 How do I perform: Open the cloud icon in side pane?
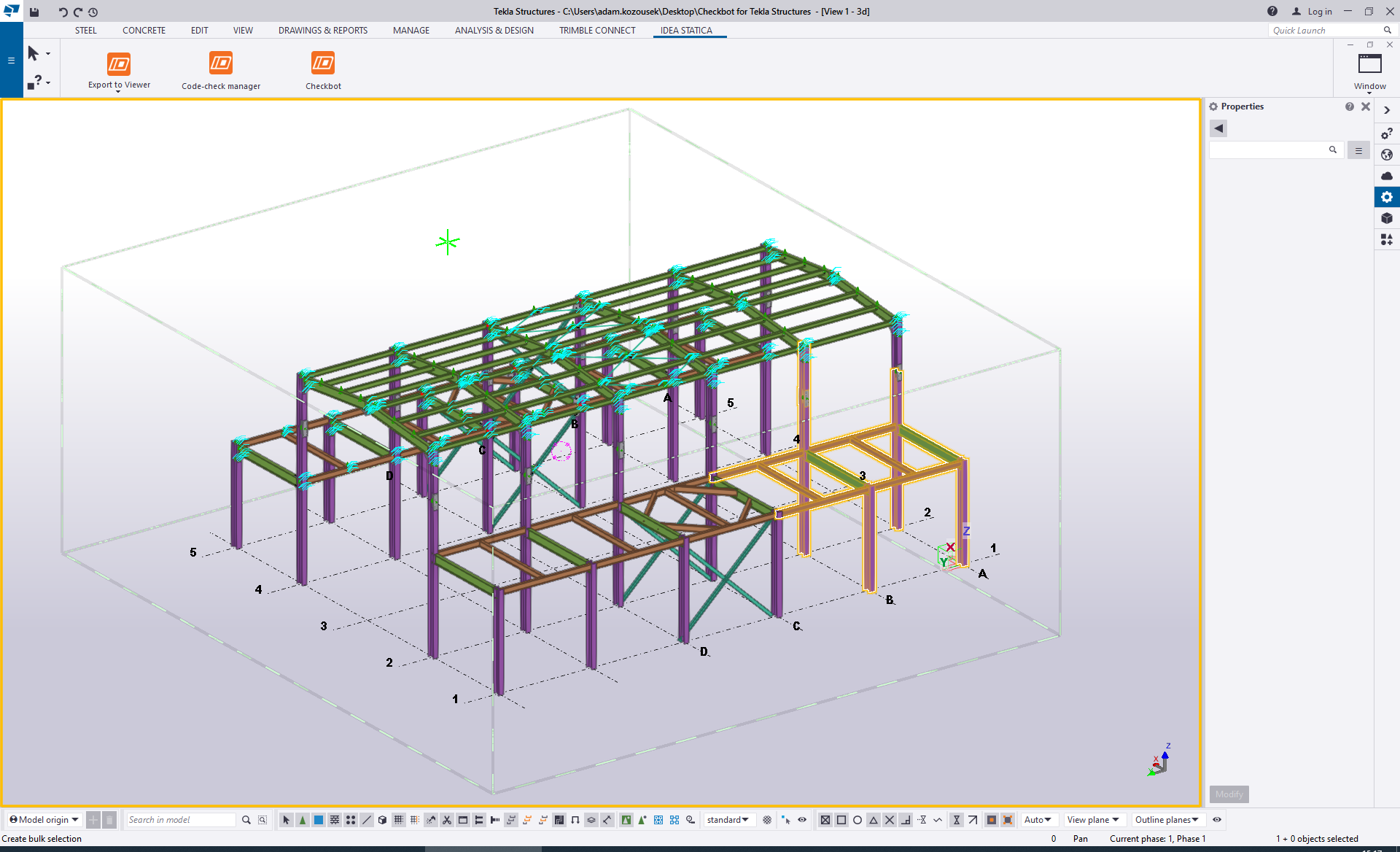pos(1387,176)
